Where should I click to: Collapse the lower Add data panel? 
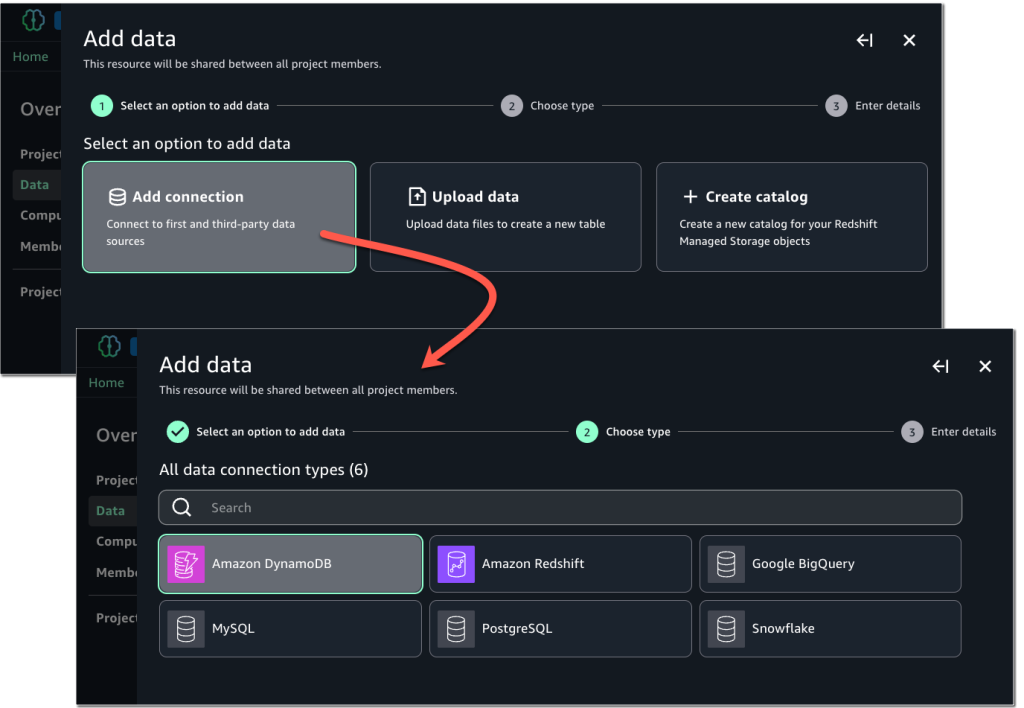pos(941,366)
